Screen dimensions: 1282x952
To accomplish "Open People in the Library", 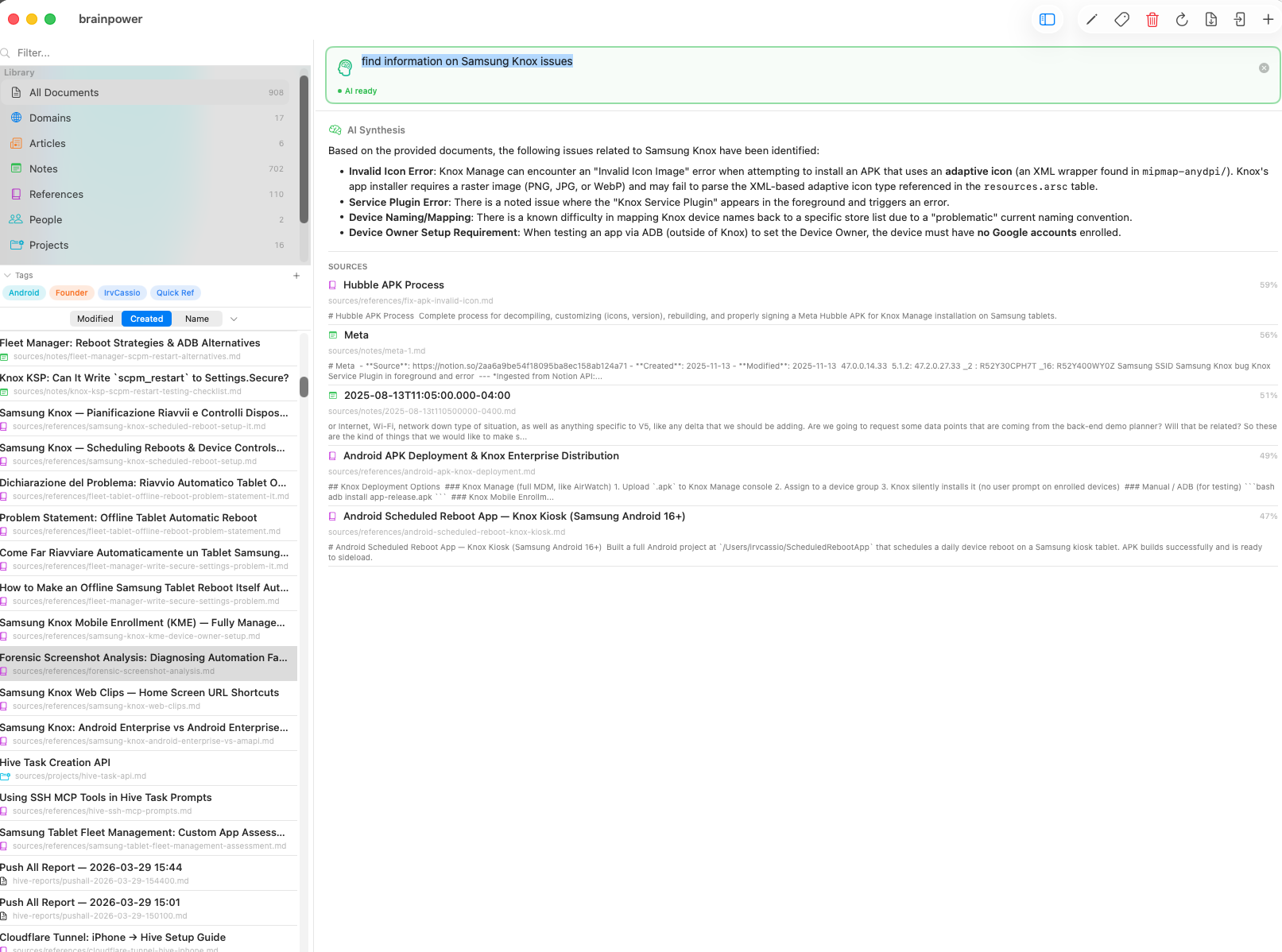I will 145,220.
